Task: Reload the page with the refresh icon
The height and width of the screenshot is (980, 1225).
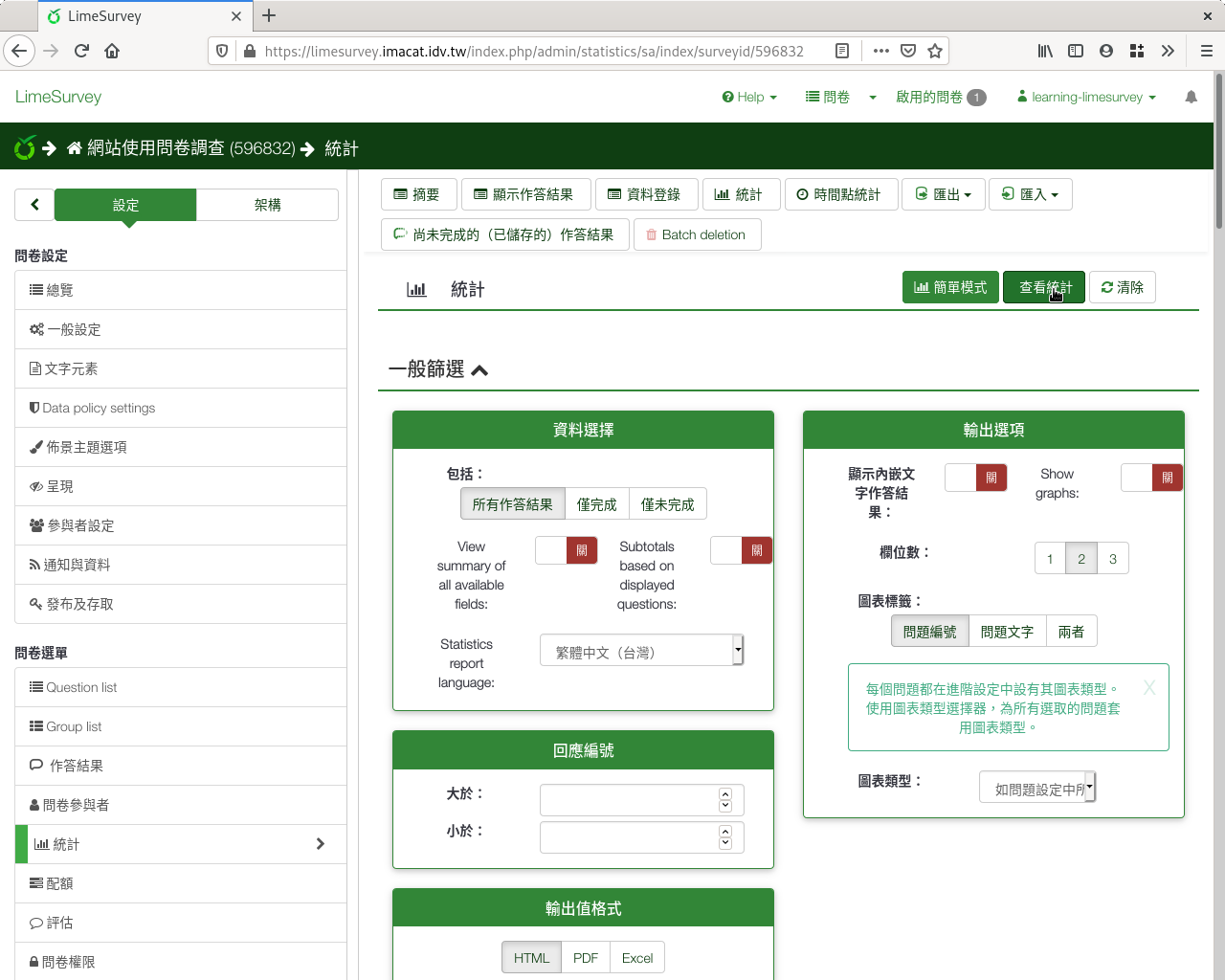Action: coord(81,51)
